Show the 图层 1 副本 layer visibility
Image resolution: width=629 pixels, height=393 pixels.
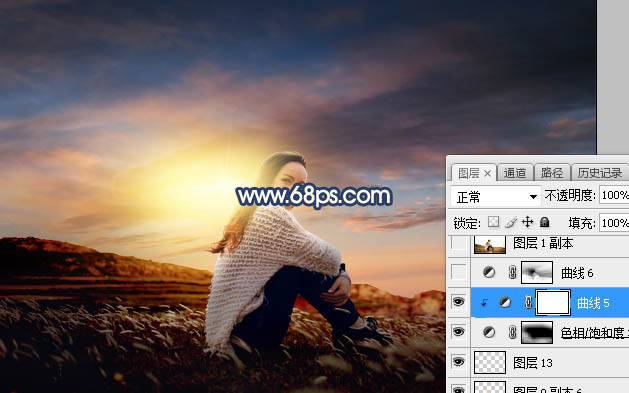tap(459, 243)
